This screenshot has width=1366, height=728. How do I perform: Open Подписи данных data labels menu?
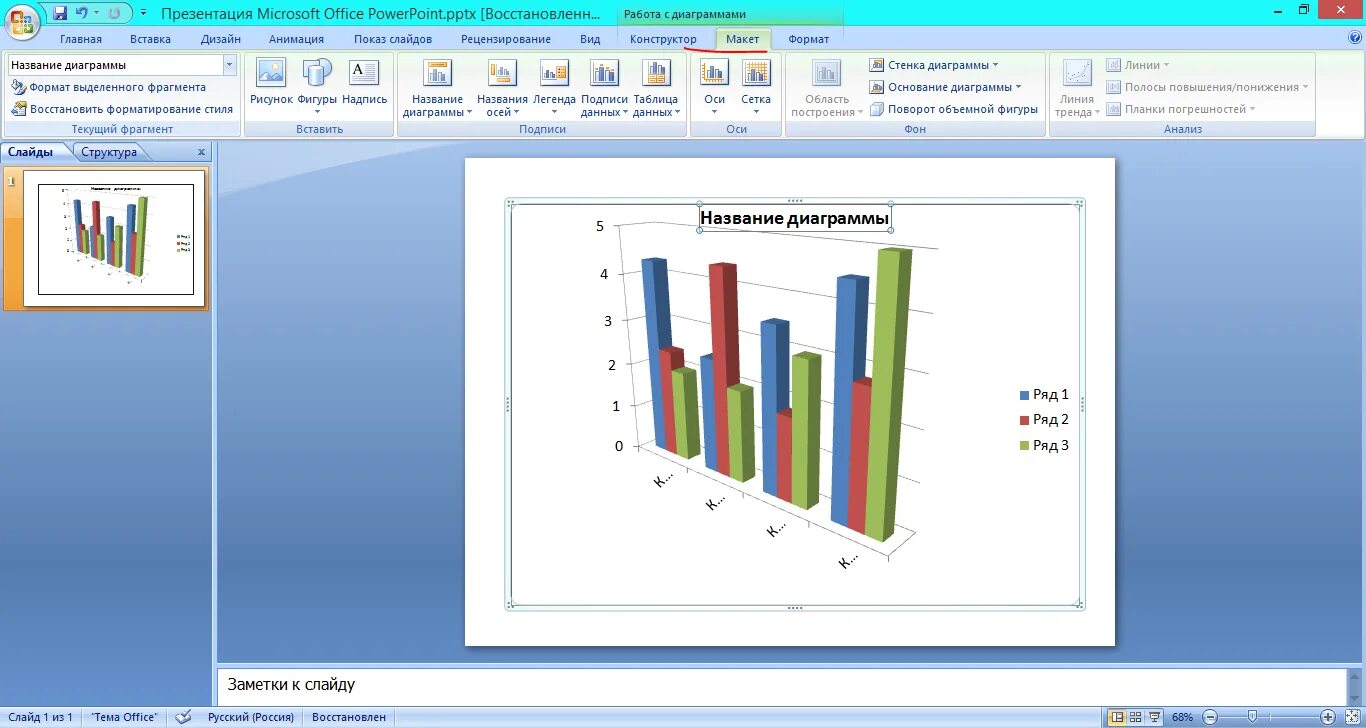(604, 88)
